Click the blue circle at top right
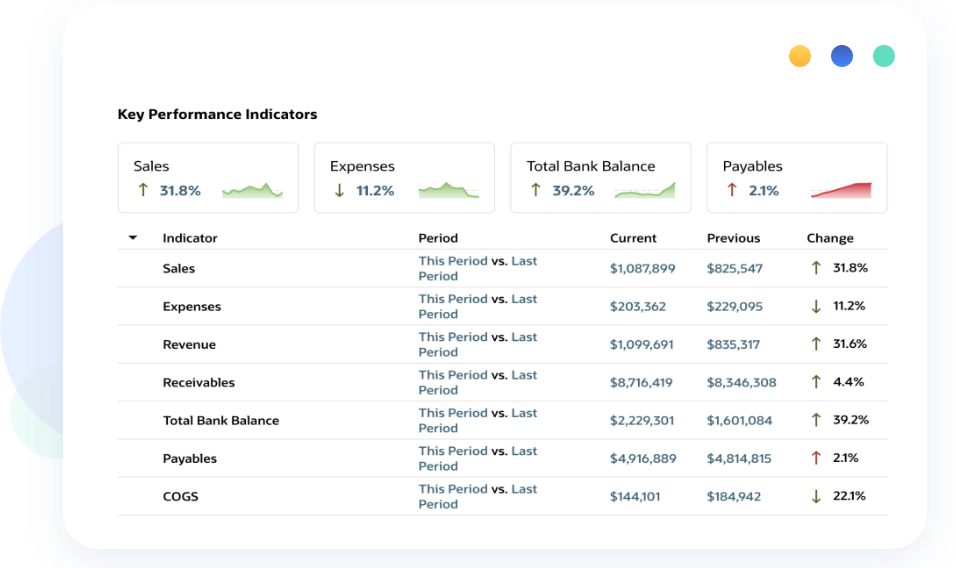Image resolution: width=956 pixels, height=568 pixels. tap(842, 56)
